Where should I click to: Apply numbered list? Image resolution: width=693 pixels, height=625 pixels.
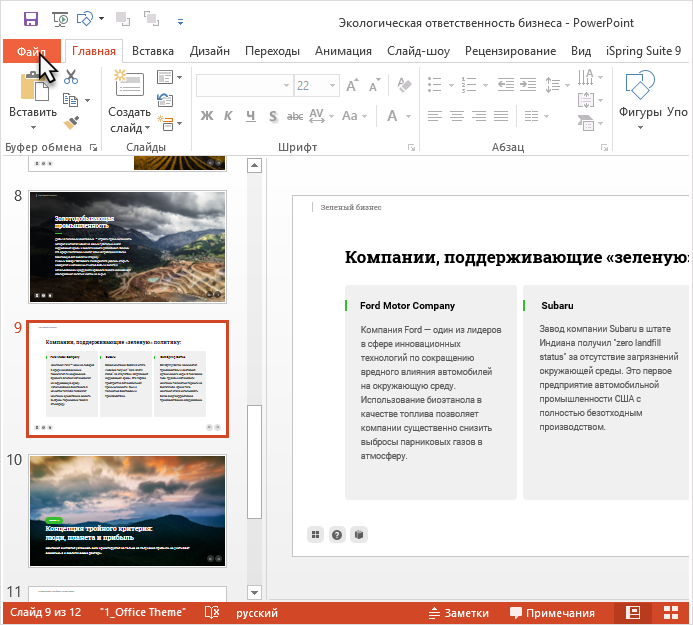click(468, 84)
